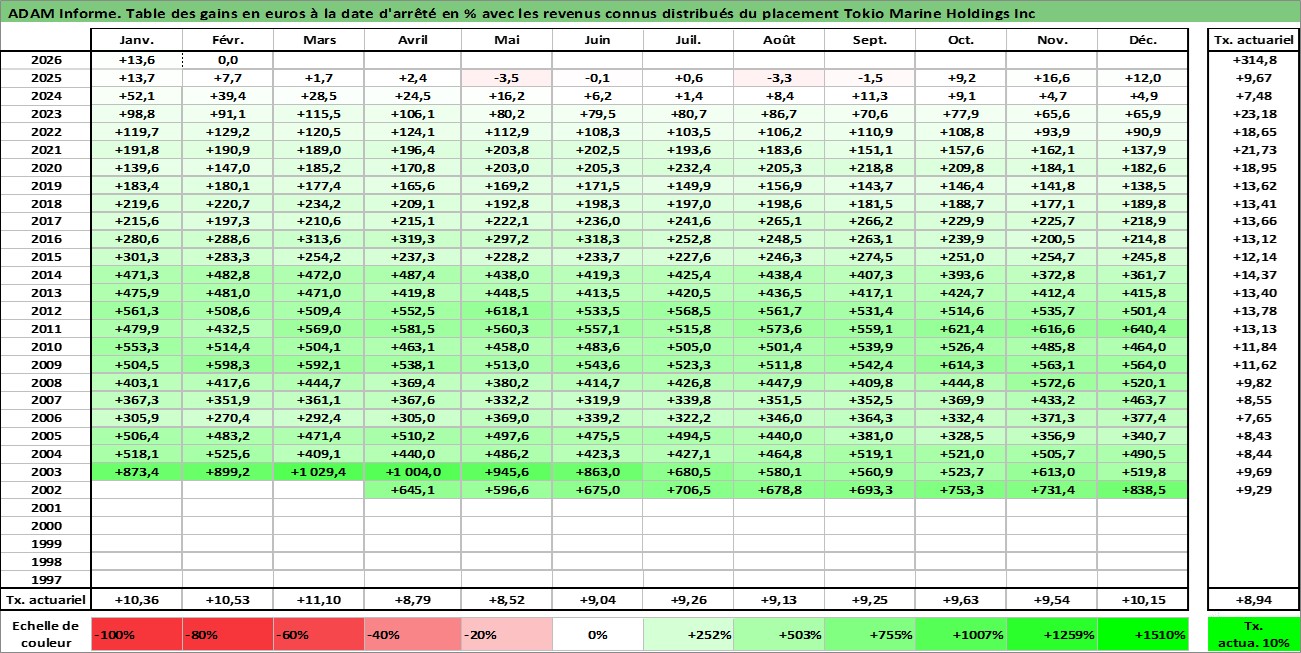This screenshot has height=653, width=1301.
Task: Select the +52,1 cell in Janv. 2024
Action: click(x=136, y=96)
